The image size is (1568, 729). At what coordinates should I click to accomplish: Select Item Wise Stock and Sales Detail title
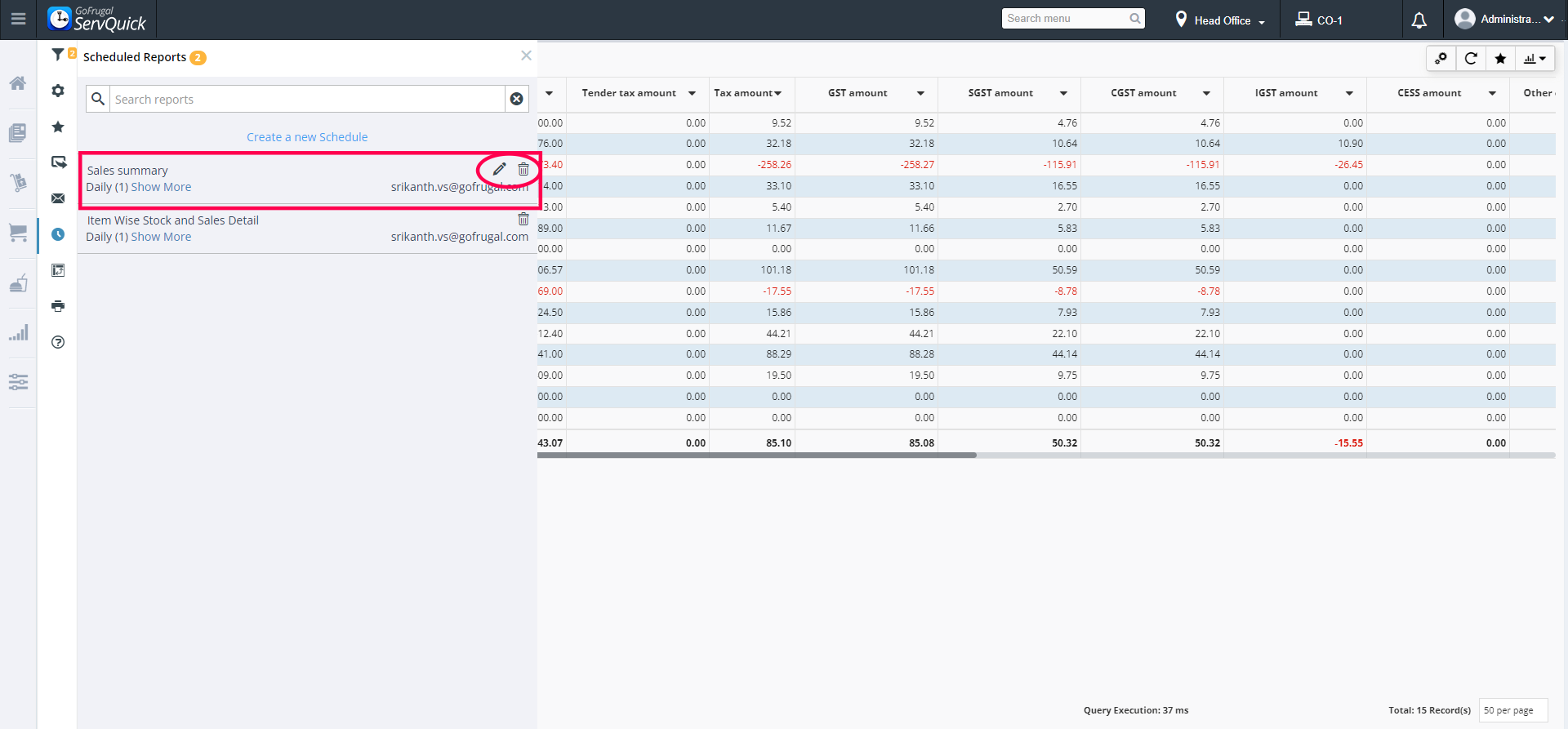click(x=172, y=220)
